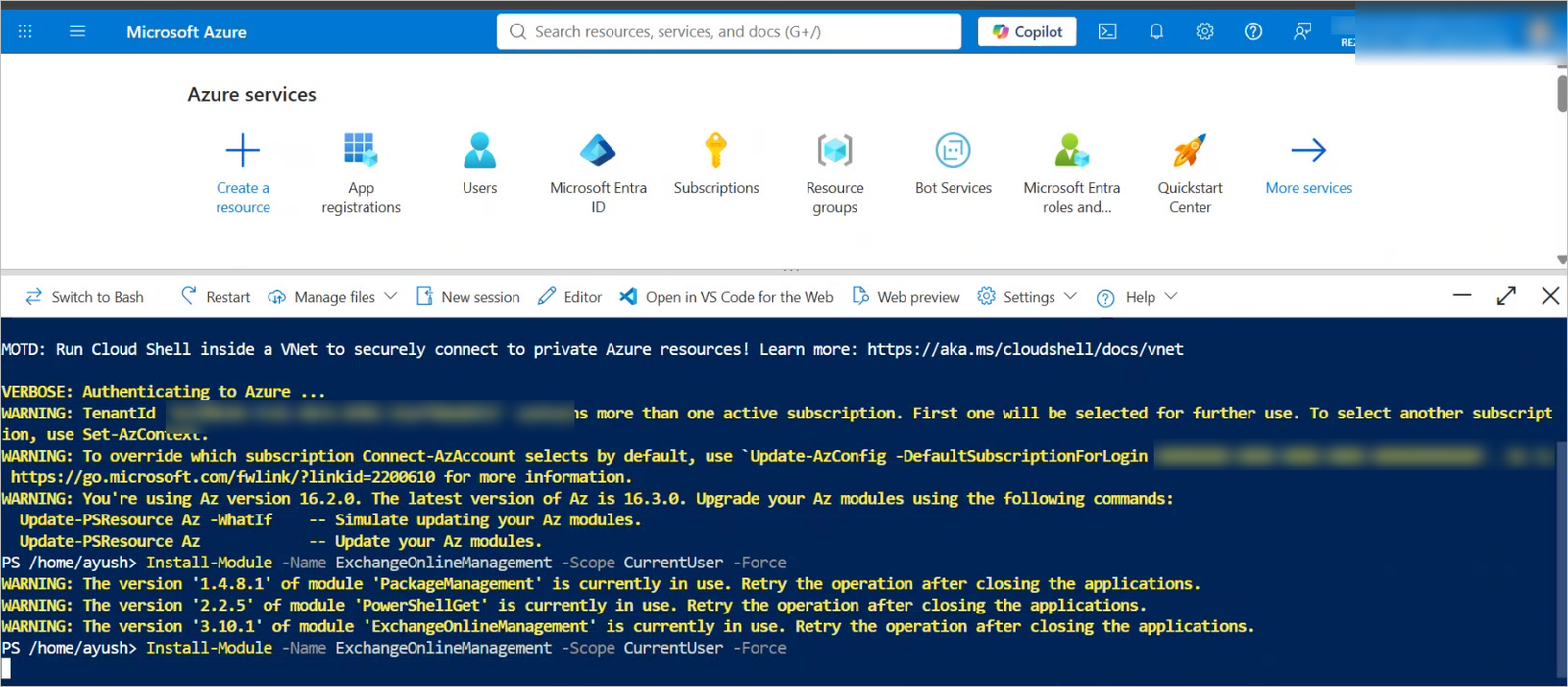
Task: Focus the Search resources, services, and docs box
Action: 729,31
